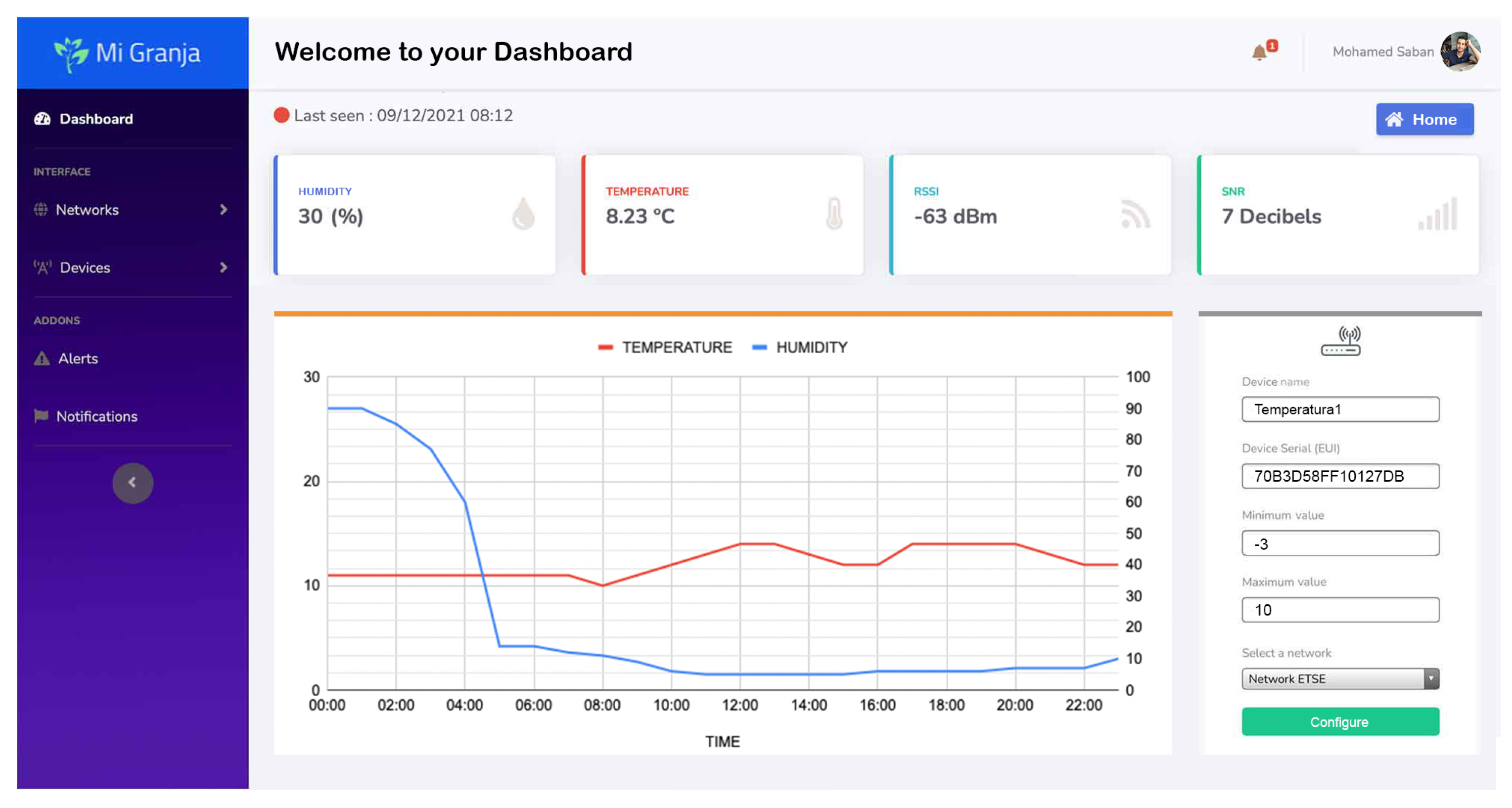Click the Device Serial (EUI) field
Image resolution: width=1512 pixels, height=808 pixels.
(x=1340, y=476)
